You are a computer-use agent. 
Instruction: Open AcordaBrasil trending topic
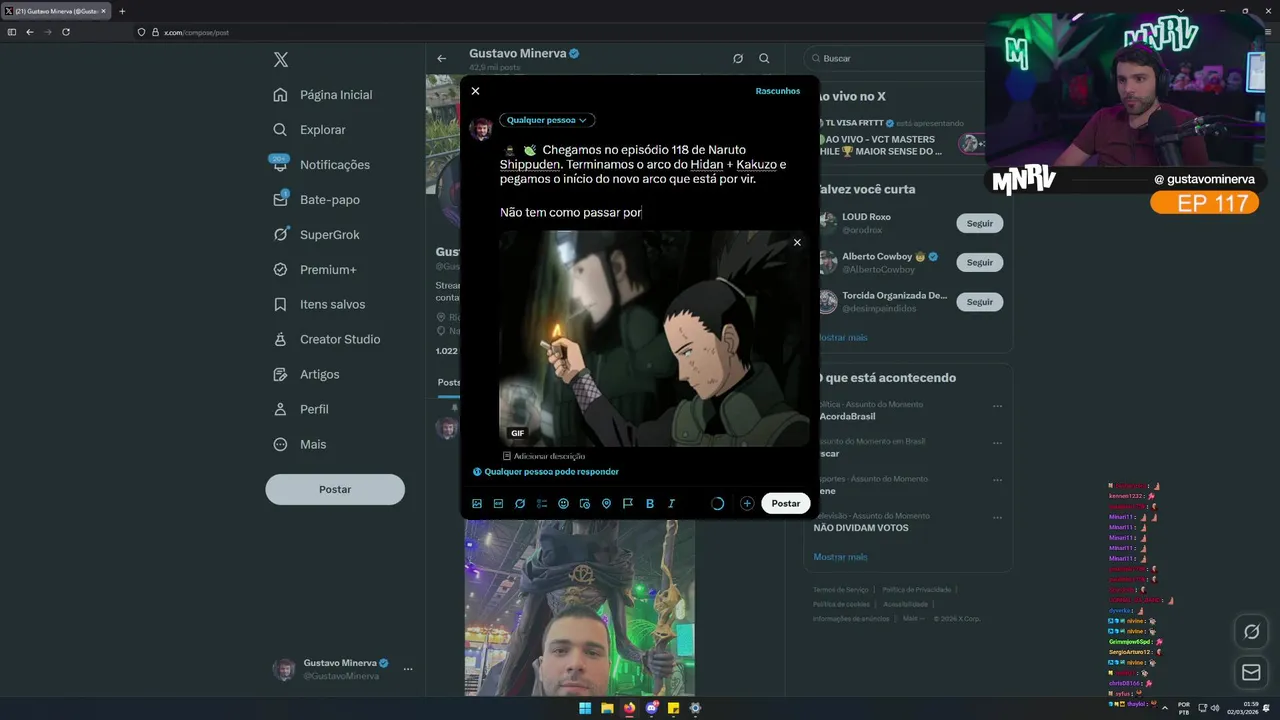click(847, 416)
